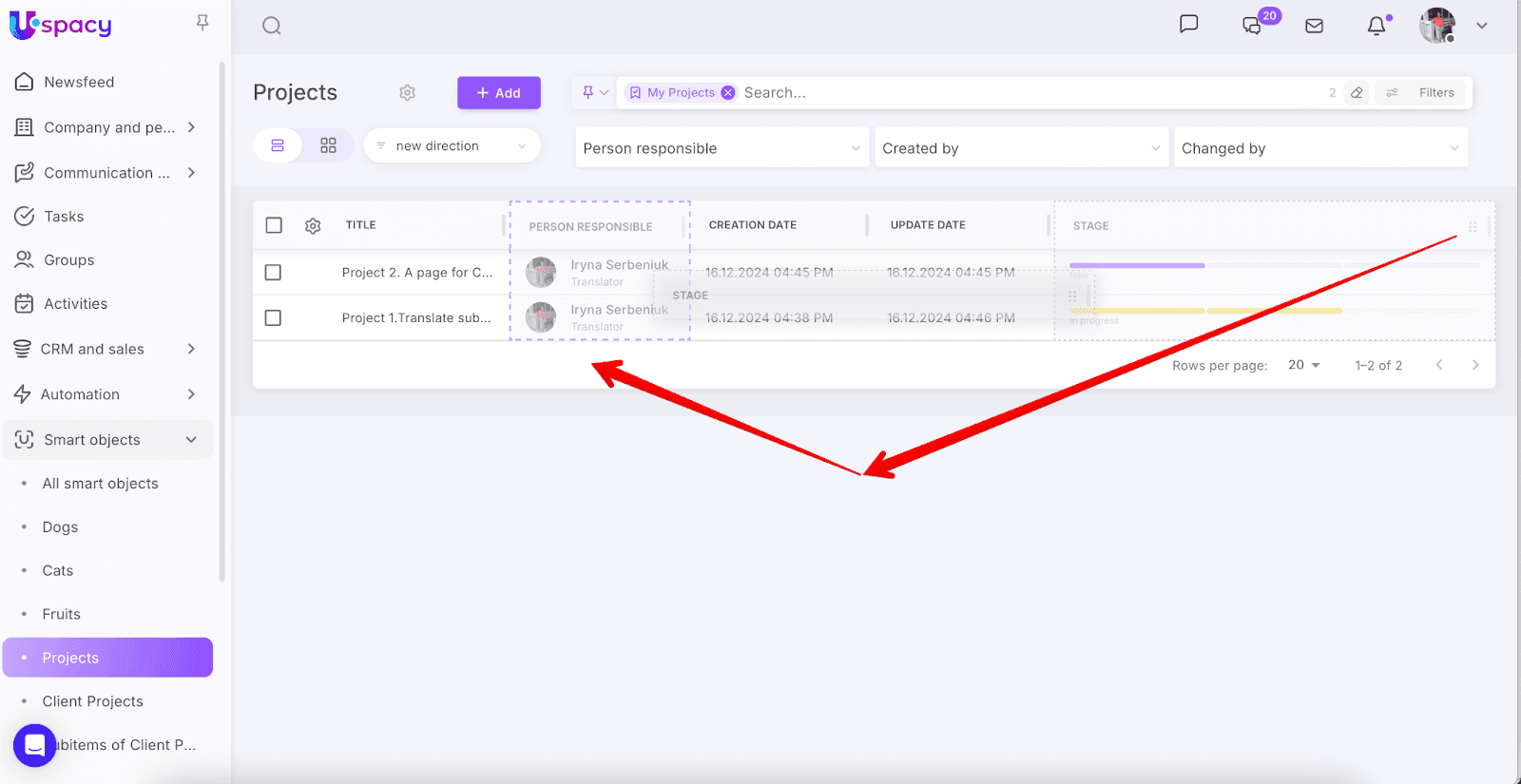Tick checkbox for Project 1 row
1521x784 pixels.
[273, 317]
